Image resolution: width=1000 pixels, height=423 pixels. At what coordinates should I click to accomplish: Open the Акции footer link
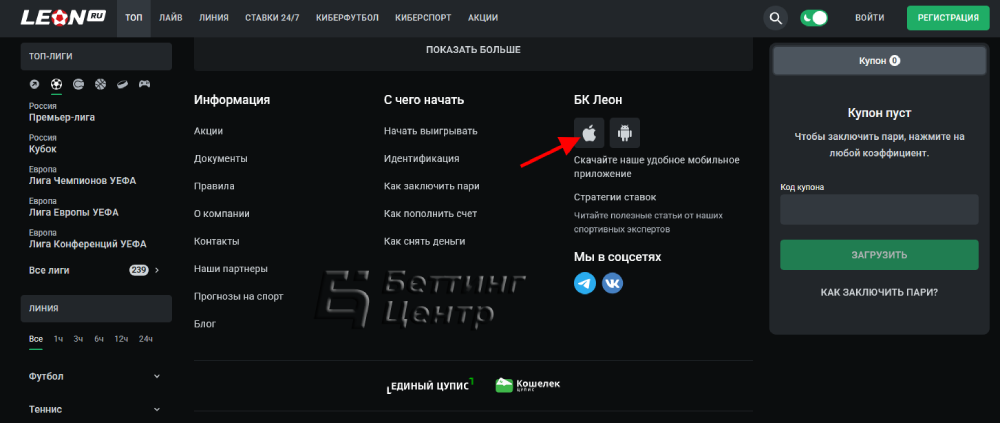coord(209,131)
